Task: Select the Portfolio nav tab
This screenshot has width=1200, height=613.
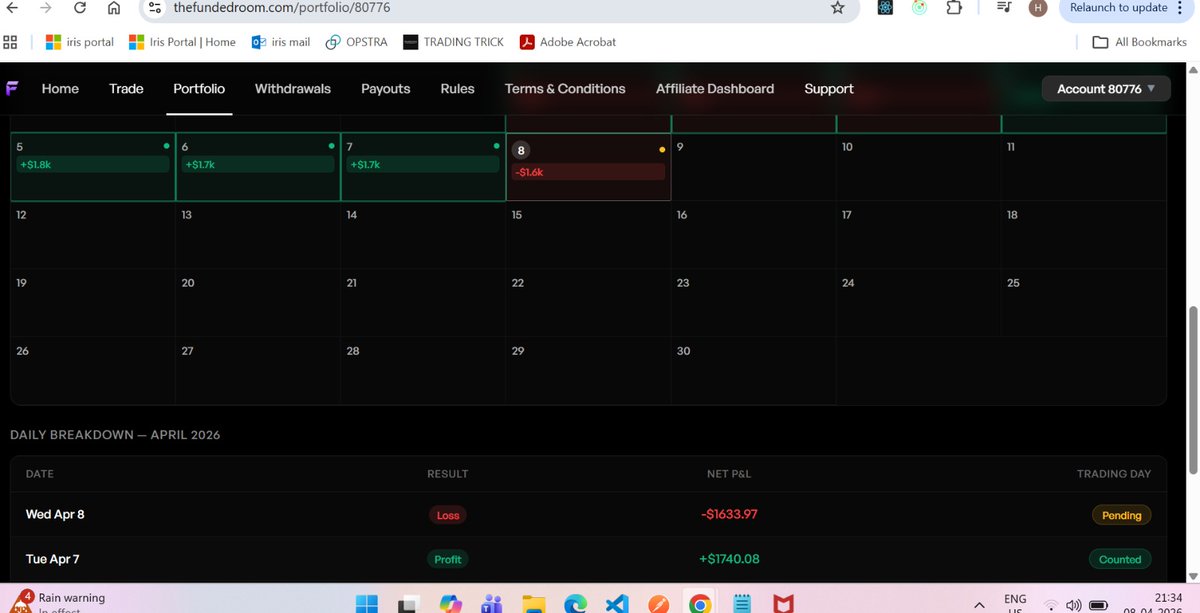Action: 199,89
